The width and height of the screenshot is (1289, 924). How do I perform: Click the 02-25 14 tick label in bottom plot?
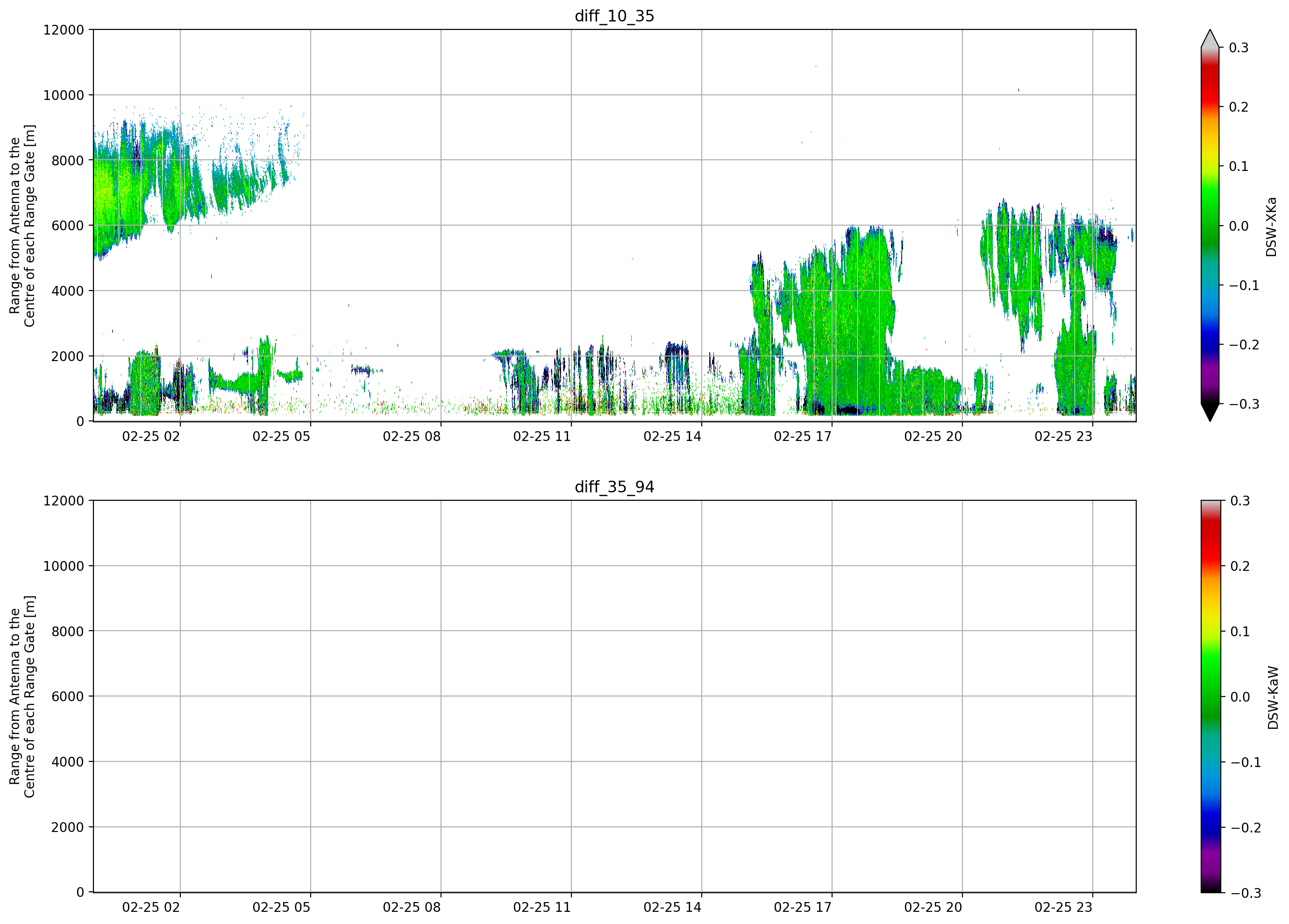672,907
